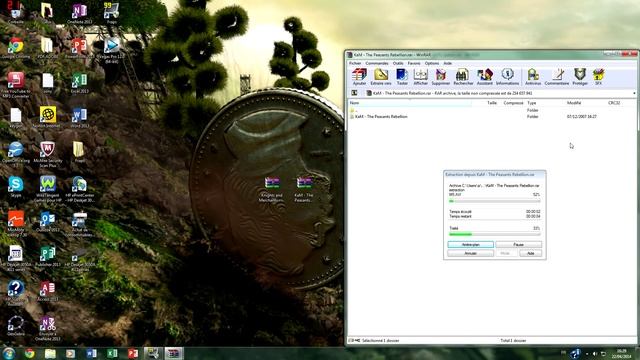Viewport: 640px width, 360px height.
Task: Sort by the CRC32 column header
Action: pos(614,103)
